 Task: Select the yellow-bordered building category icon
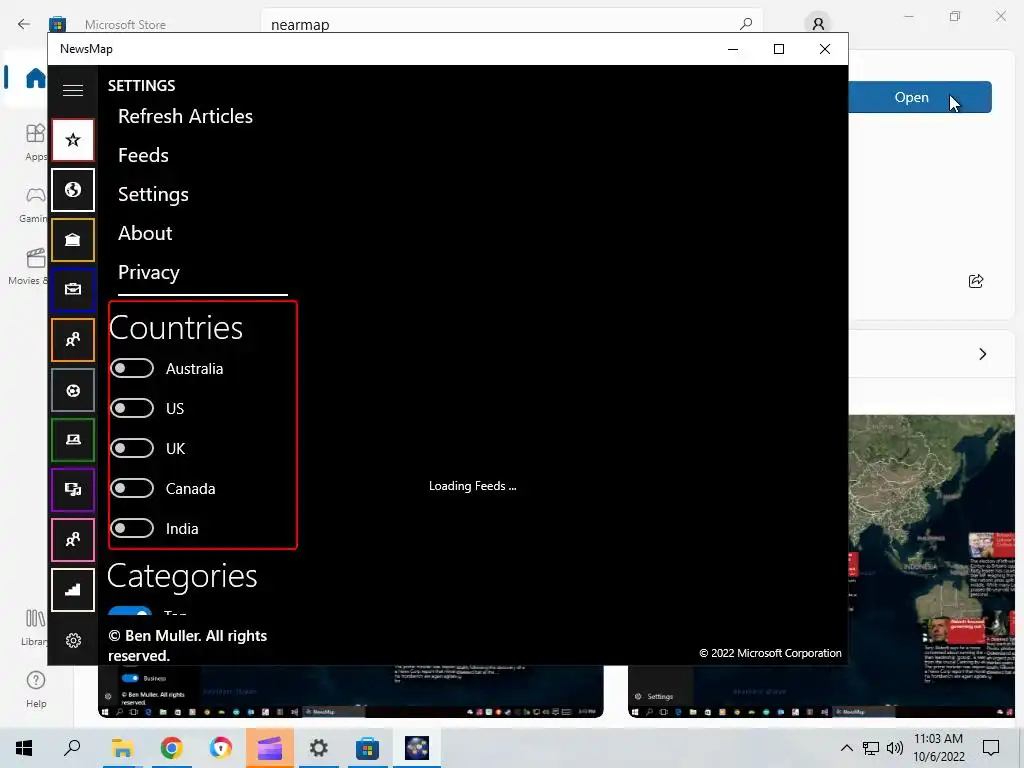pyautogui.click(x=72, y=240)
